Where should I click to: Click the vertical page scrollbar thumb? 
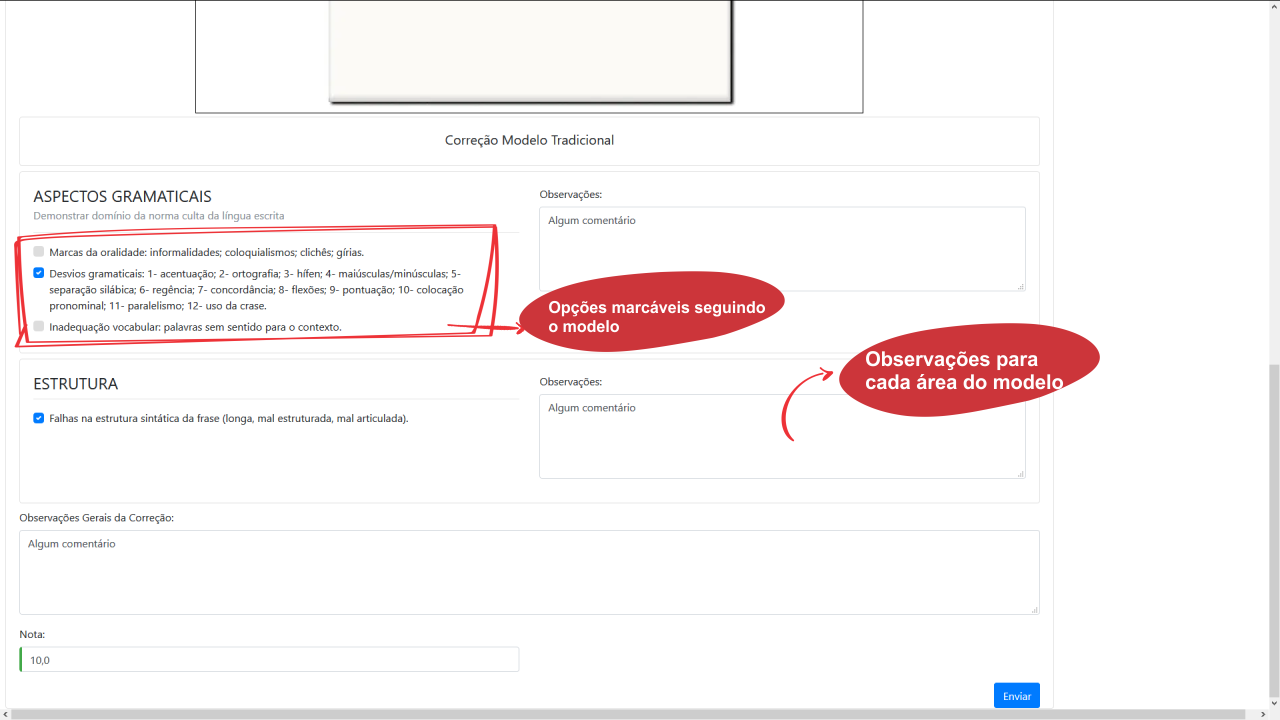pos(1273,530)
